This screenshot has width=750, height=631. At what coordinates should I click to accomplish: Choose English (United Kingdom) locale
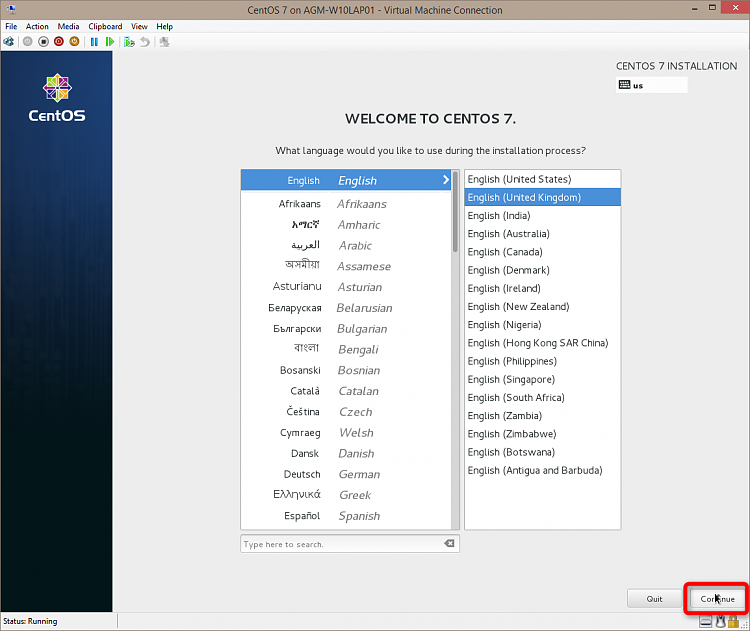coord(542,197)
